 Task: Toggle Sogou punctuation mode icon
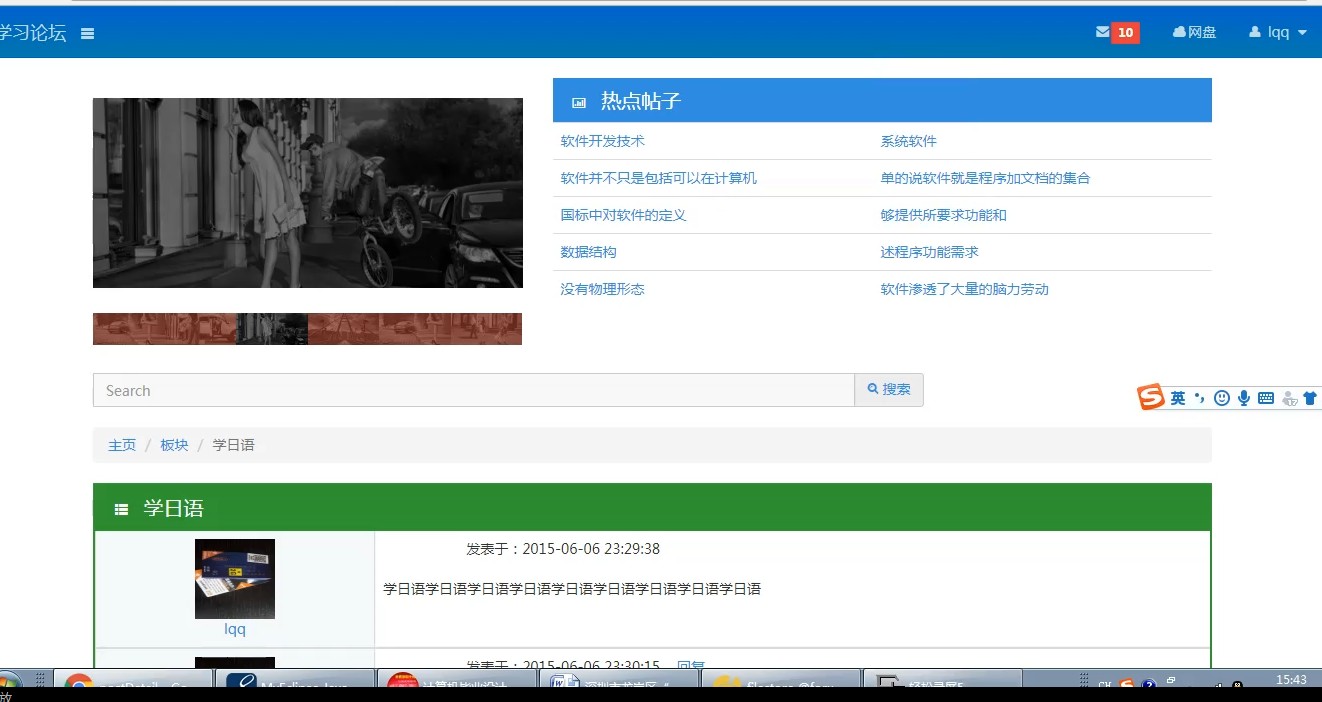point(1200,398)
